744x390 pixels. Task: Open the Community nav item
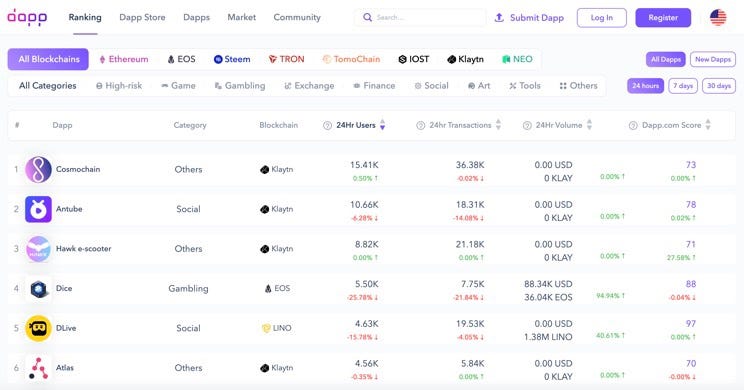(x=297, y=18)
